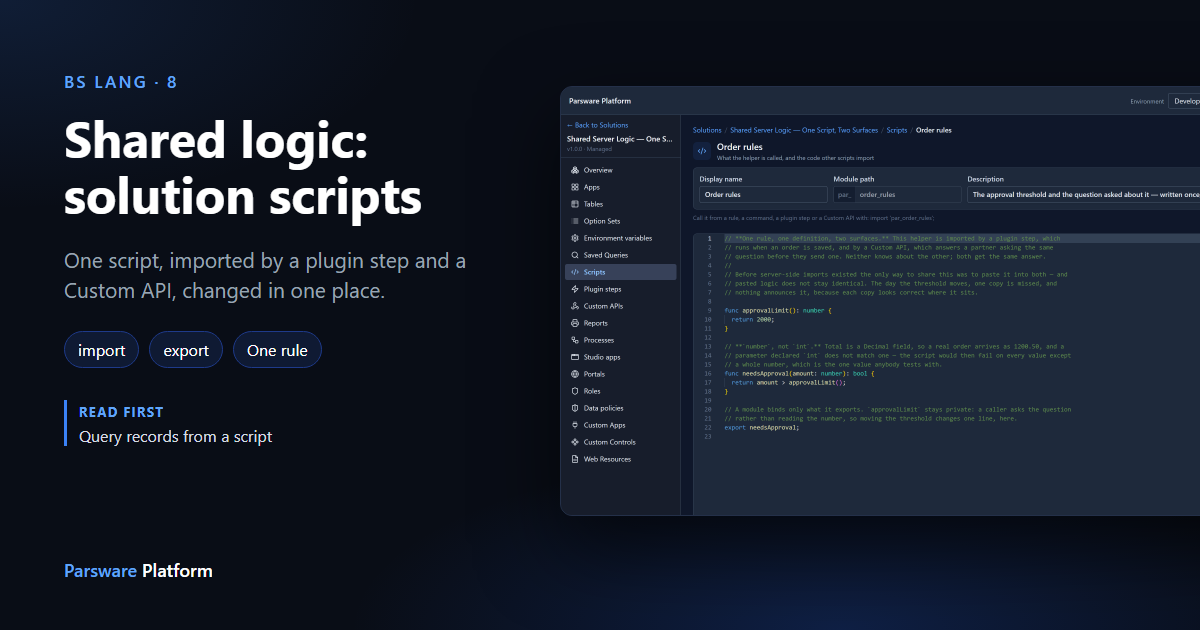Click the Order rules breadcrumb

(934, 130)
